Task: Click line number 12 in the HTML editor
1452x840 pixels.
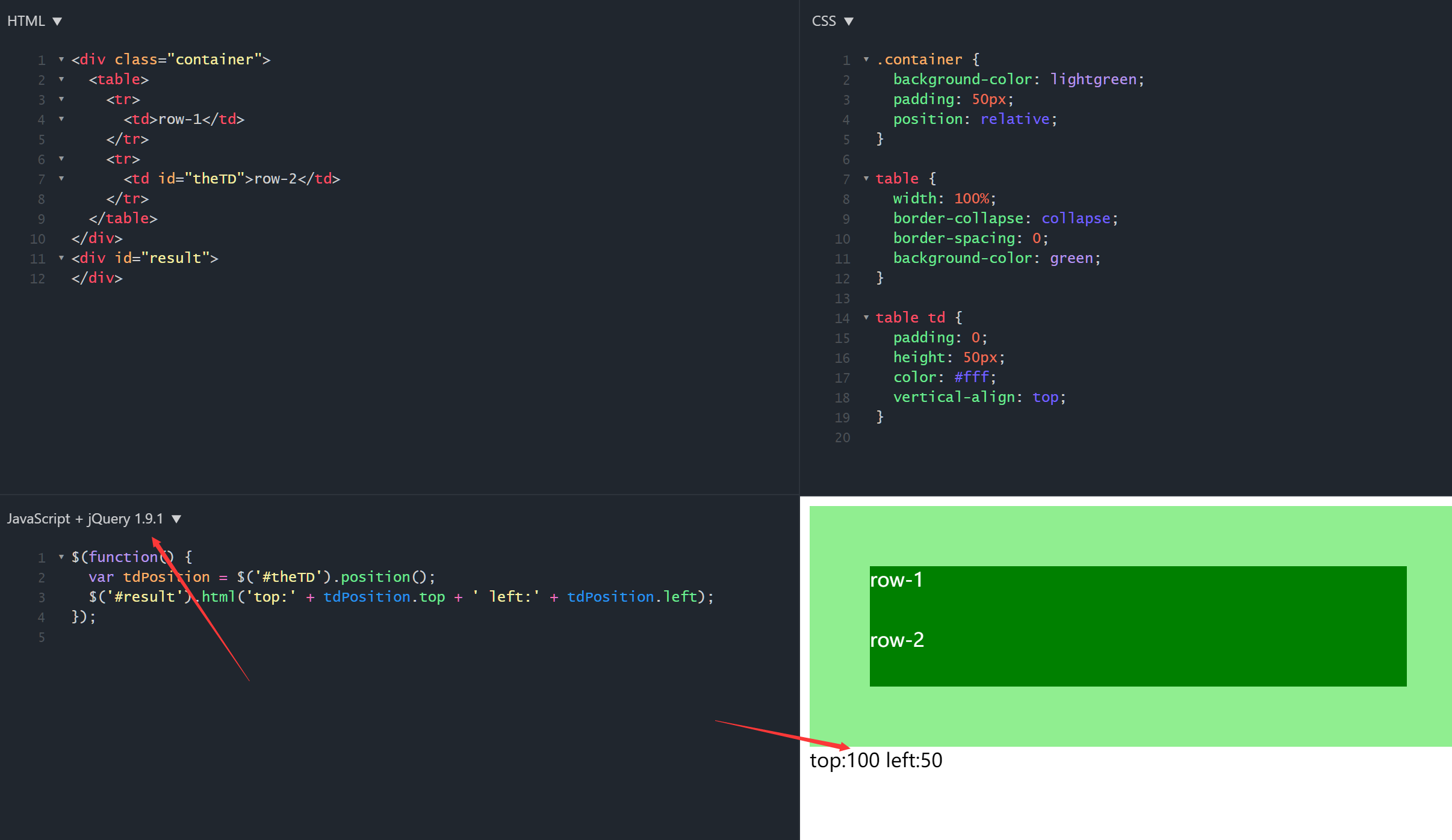Action: pyautogui.click(x=37, y=278)
